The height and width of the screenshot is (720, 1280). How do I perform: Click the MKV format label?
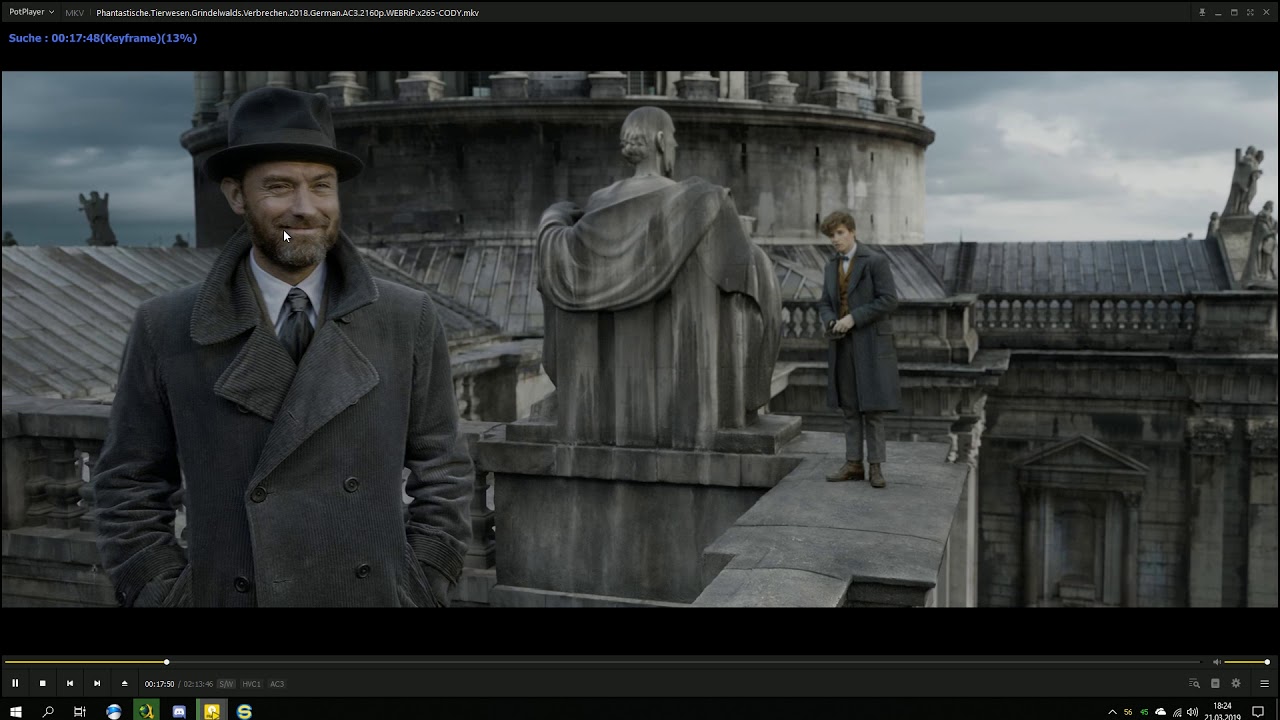tap(75, 13)
